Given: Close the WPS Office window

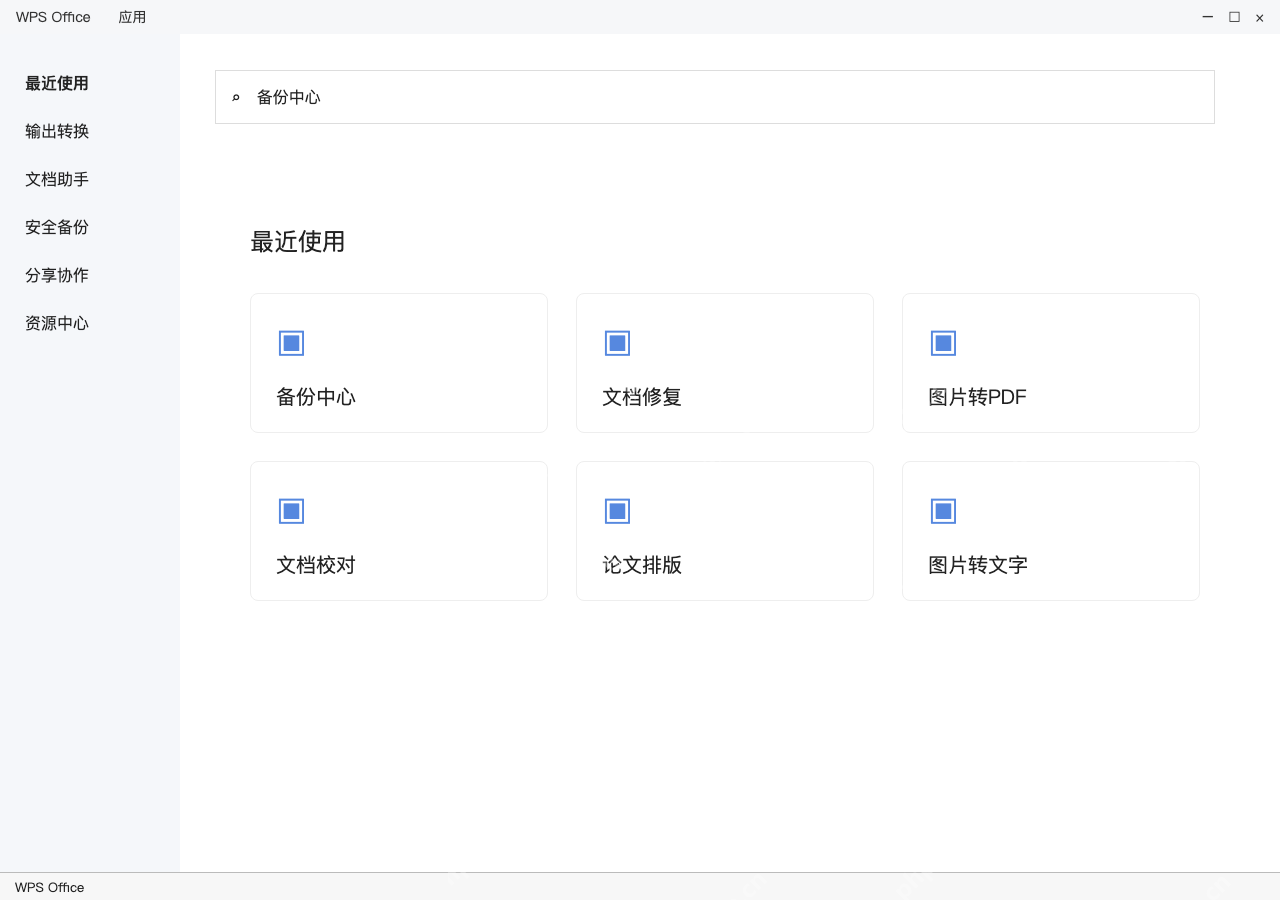Looking at the screenshot, I should (1260, 18).
